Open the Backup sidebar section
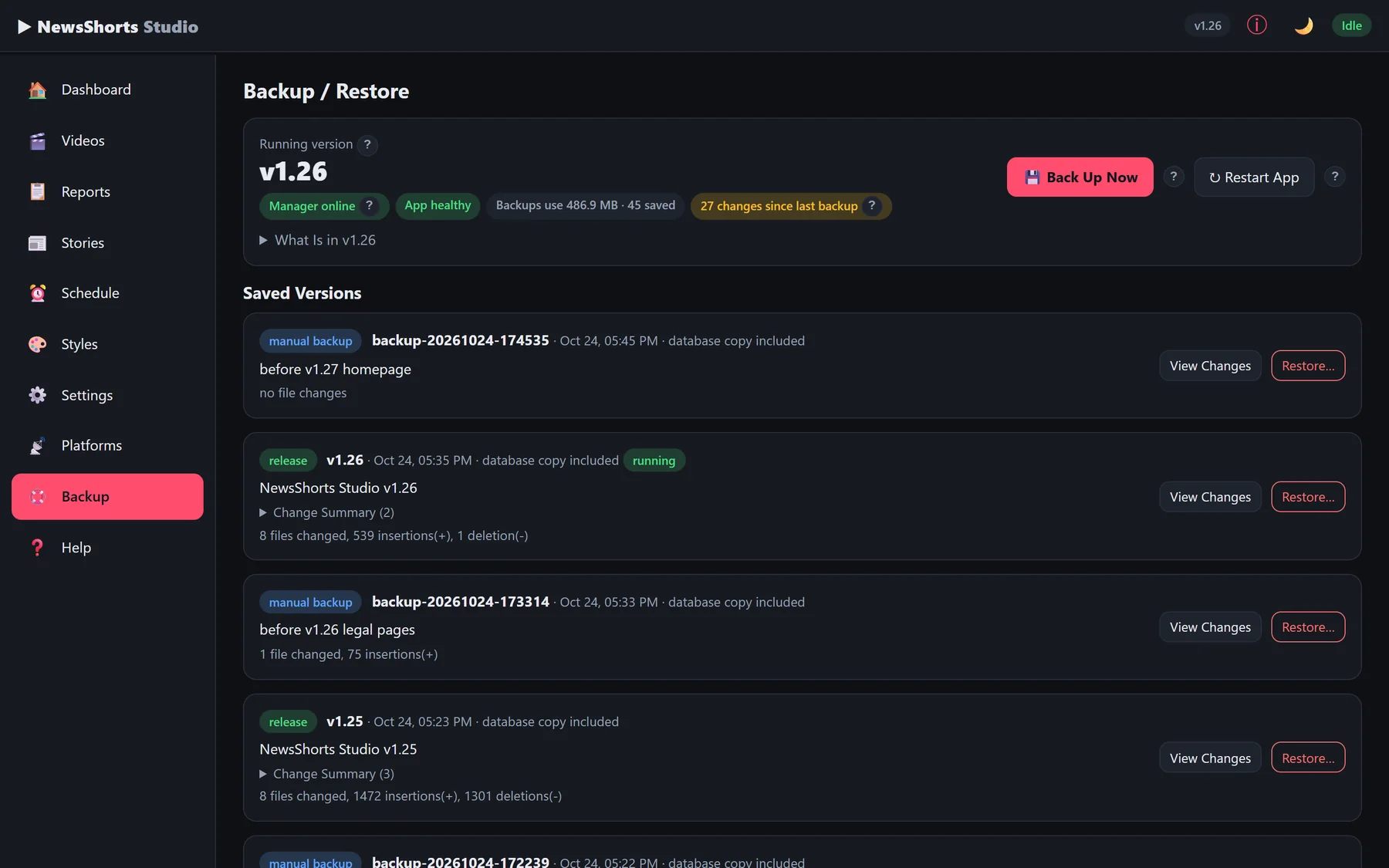This screenshot has height=868, width=1389. tap(107, 497)
